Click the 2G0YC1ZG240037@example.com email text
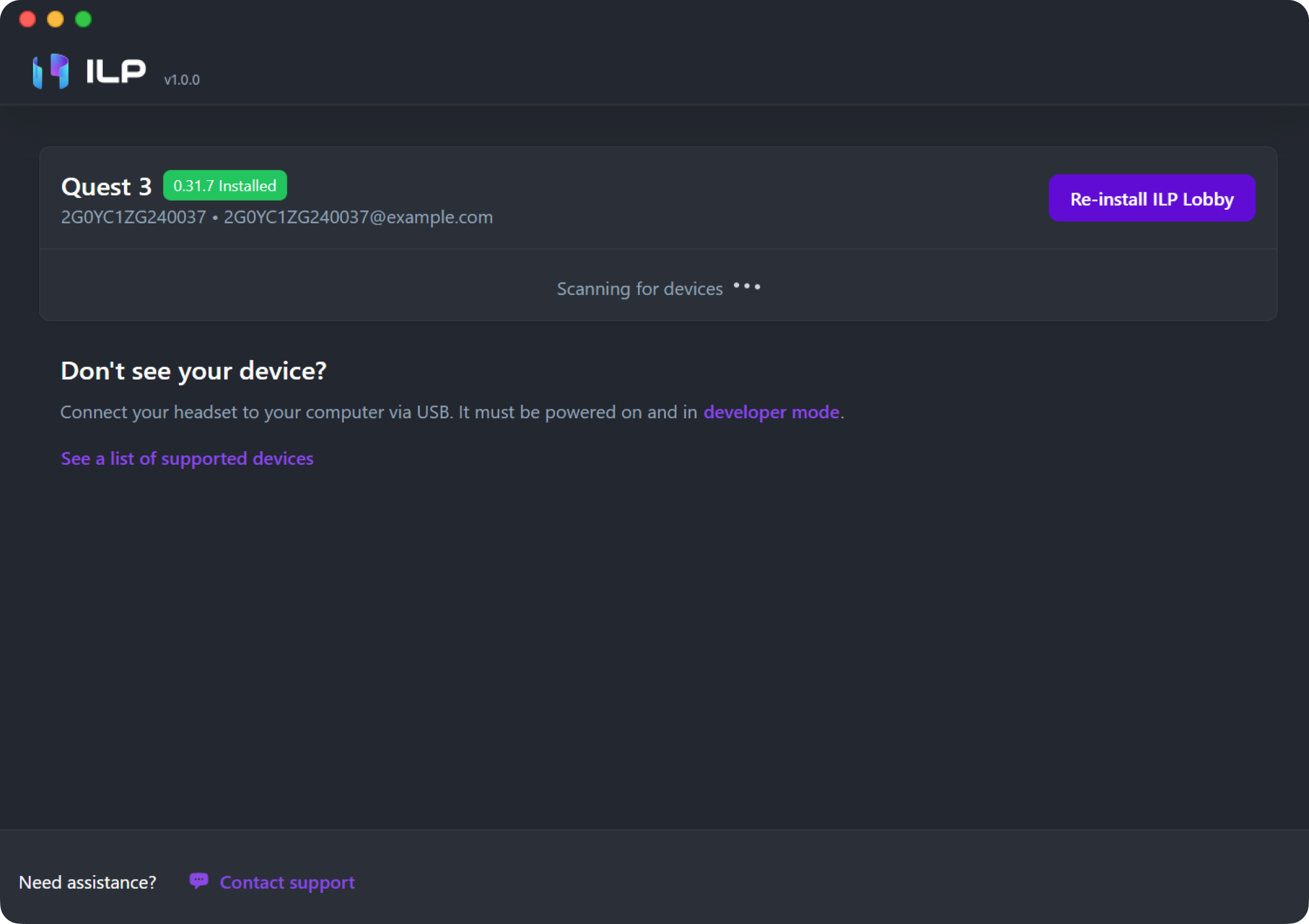 358,217
